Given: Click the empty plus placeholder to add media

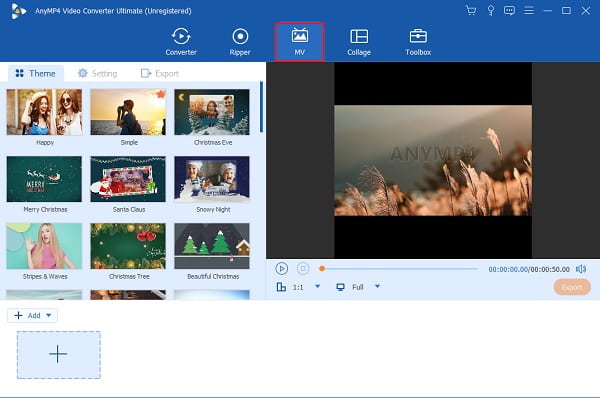Looking at the screenshot, I should [59, 354].
